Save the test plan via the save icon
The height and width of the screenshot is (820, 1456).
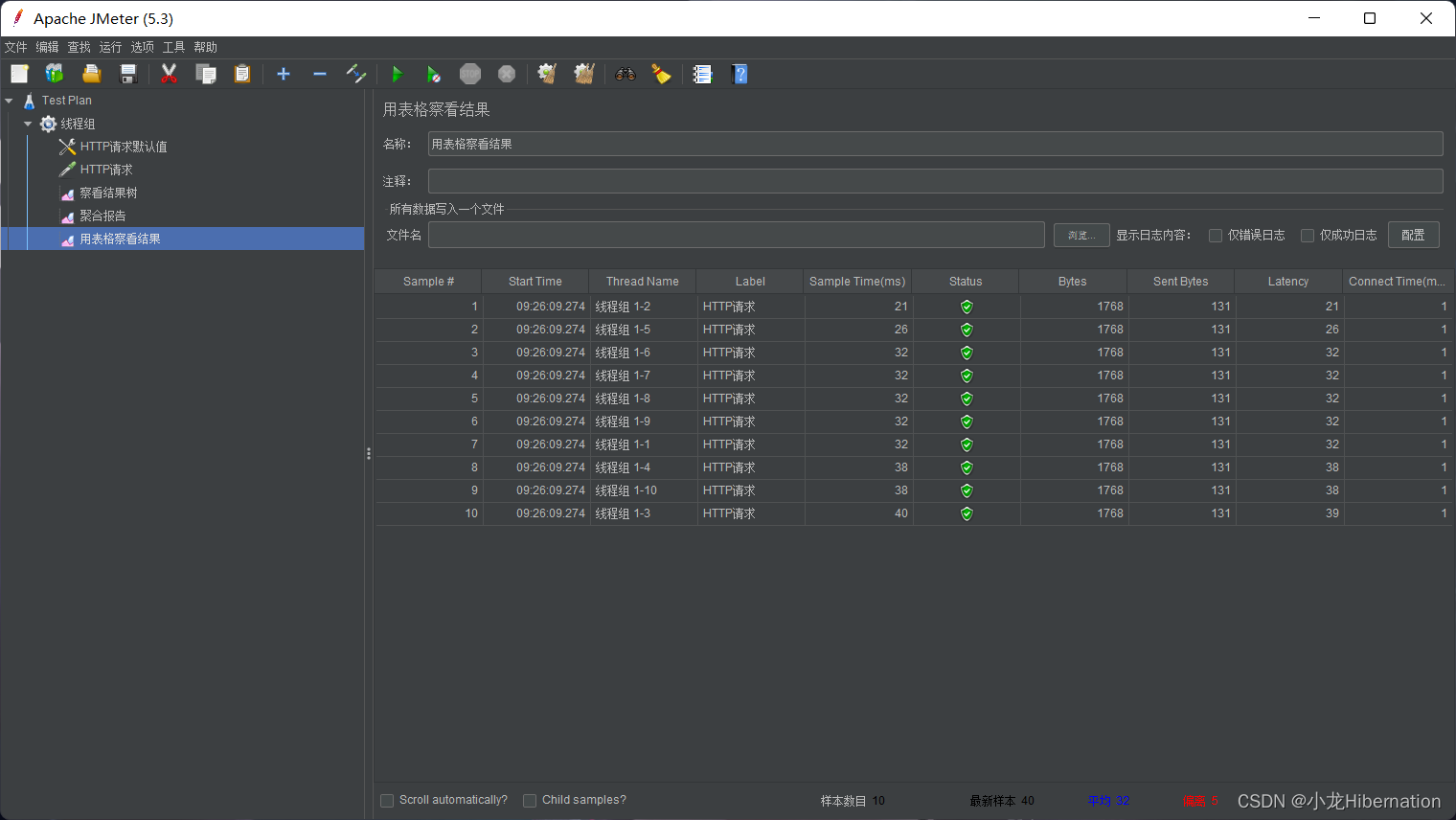(127, 73)
